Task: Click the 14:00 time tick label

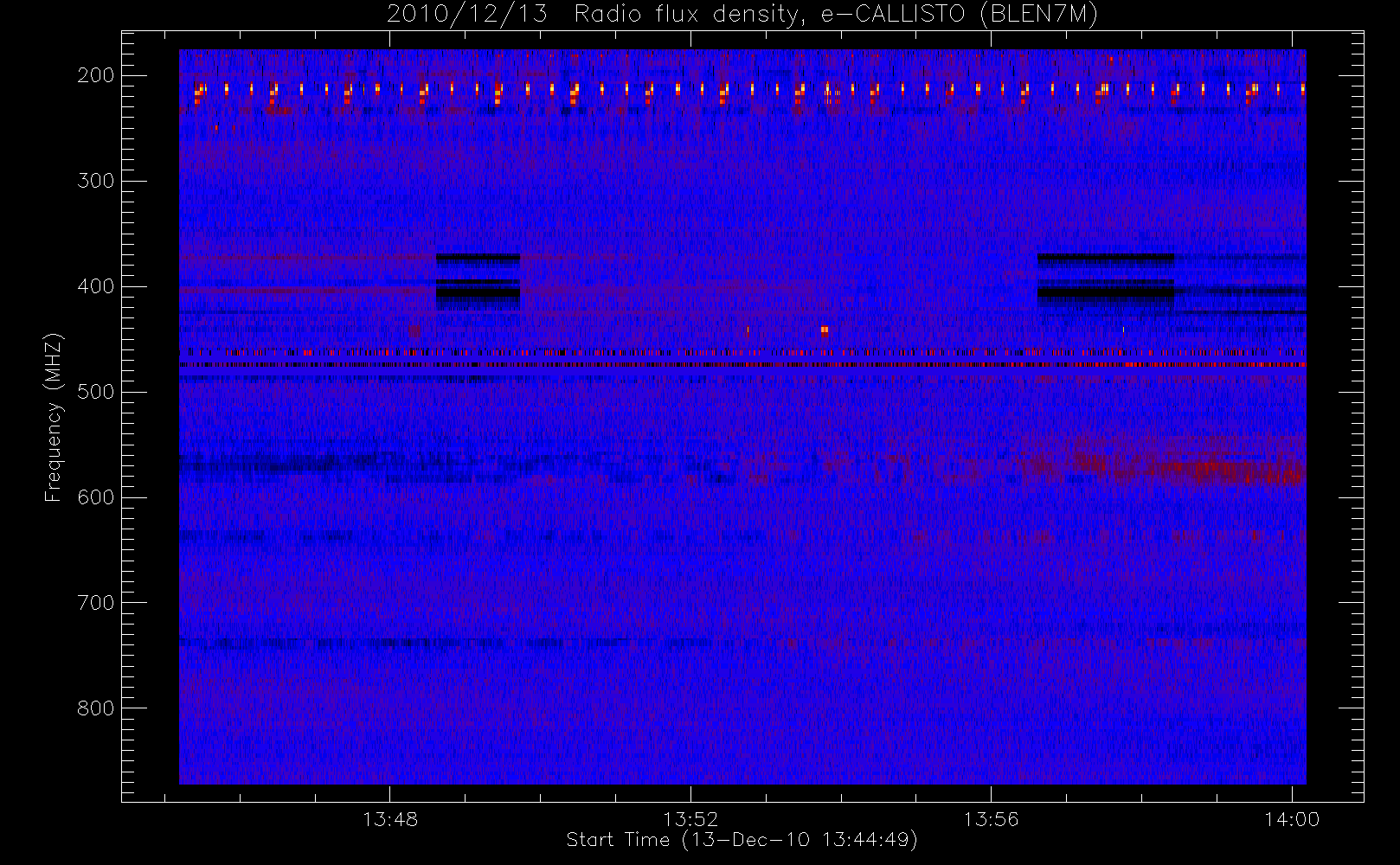Action: 1292,819
